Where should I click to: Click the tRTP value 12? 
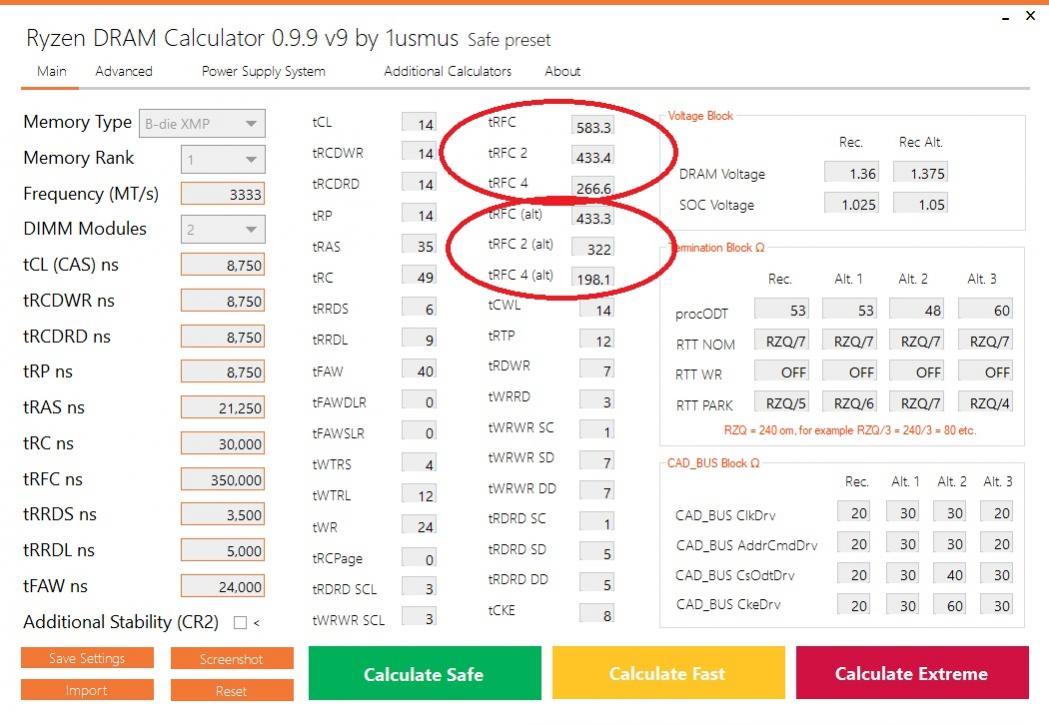[597, 340]
